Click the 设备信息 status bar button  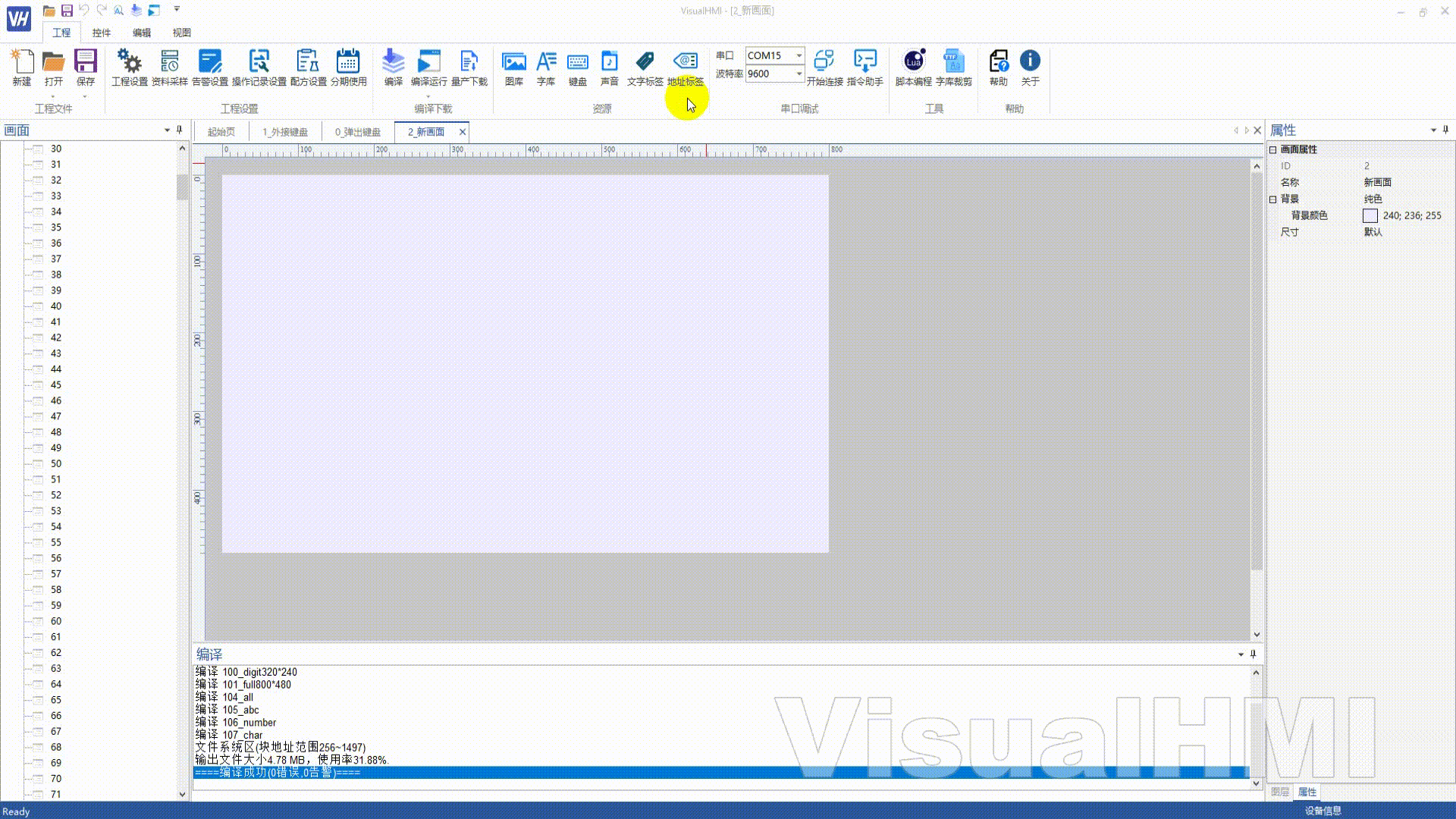point(1323,811)
